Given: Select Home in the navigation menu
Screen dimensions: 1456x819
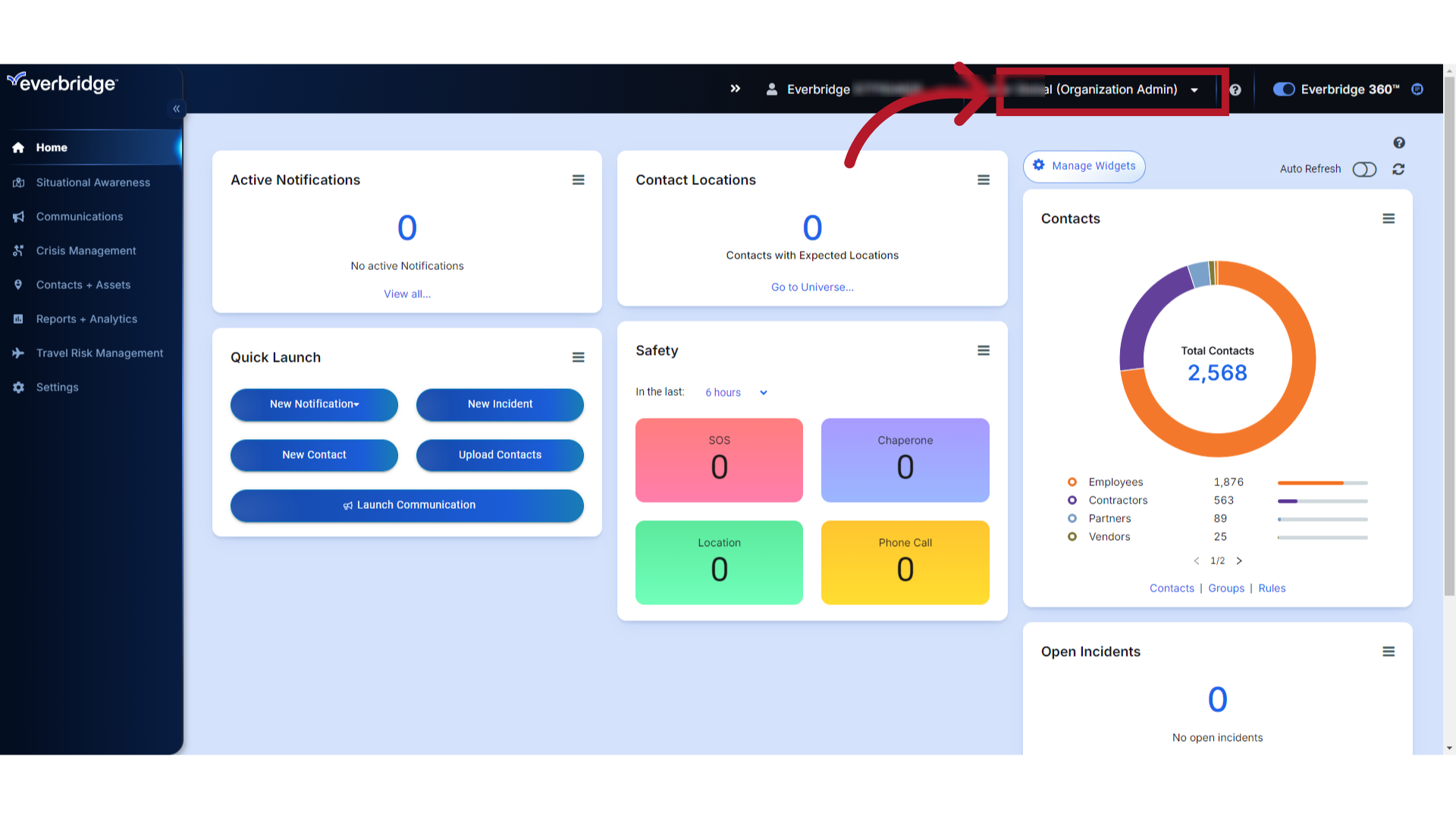Looking at the screenshot, I should (52, 147).
